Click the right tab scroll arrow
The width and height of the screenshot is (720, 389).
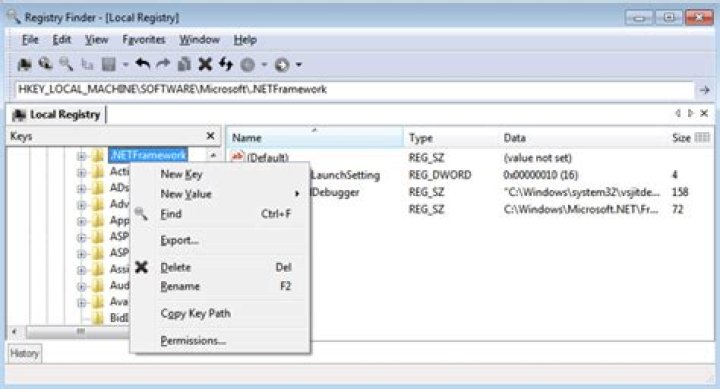click(x=690, y=113)
